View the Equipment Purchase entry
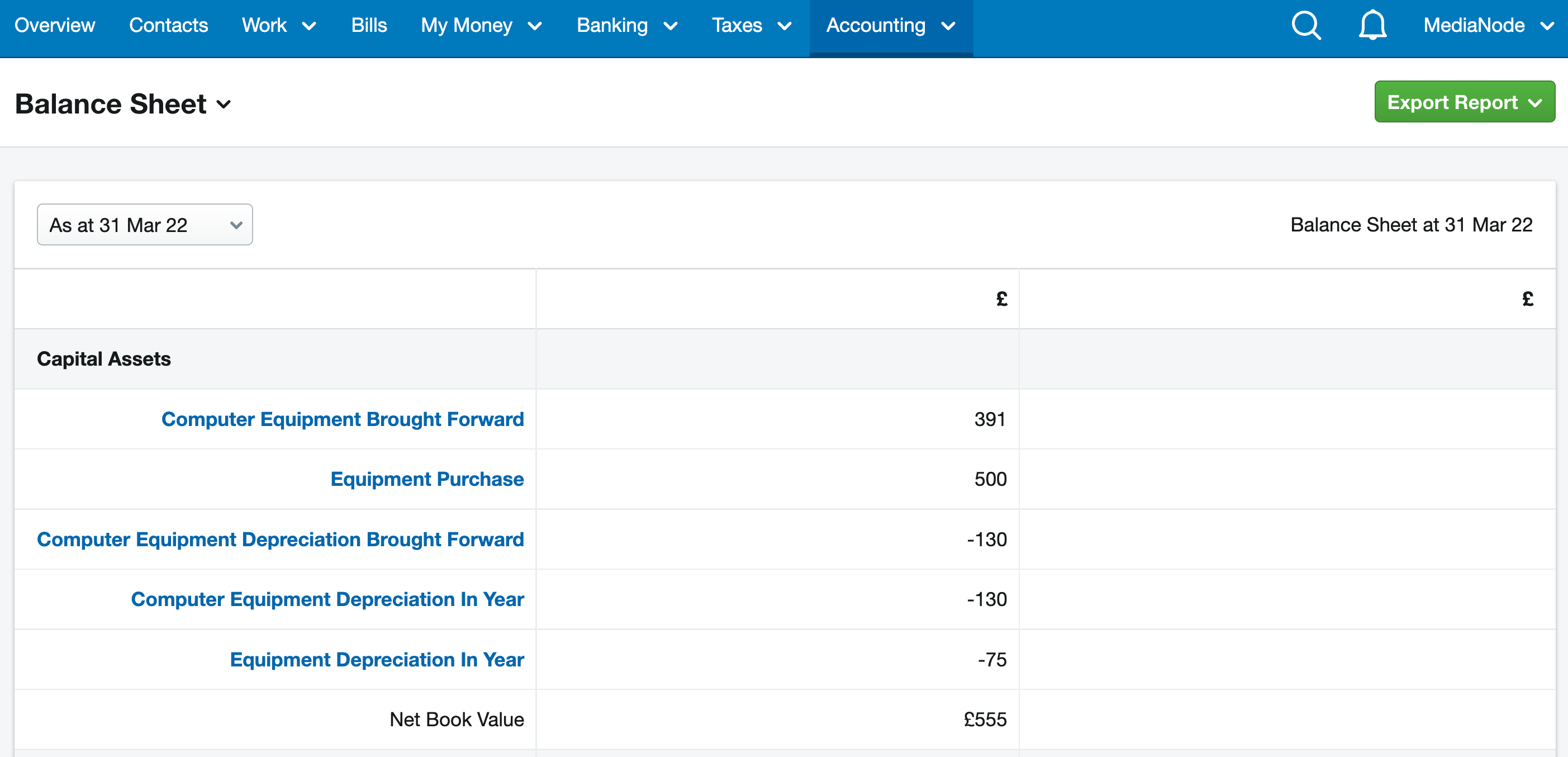This screenshot has width=1568, height=757. click(427, 479)
